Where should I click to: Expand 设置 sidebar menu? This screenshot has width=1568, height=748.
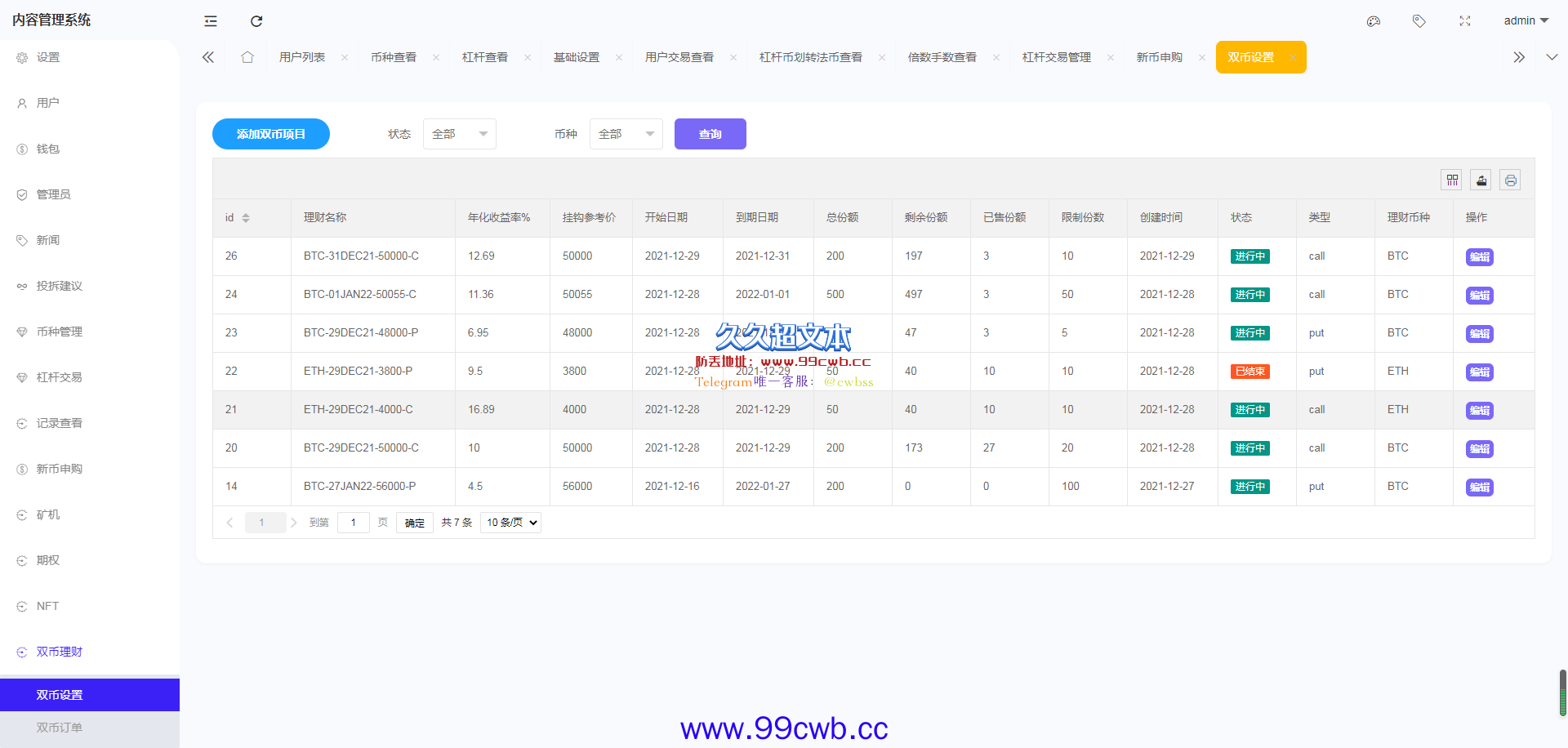pos(90,57)
